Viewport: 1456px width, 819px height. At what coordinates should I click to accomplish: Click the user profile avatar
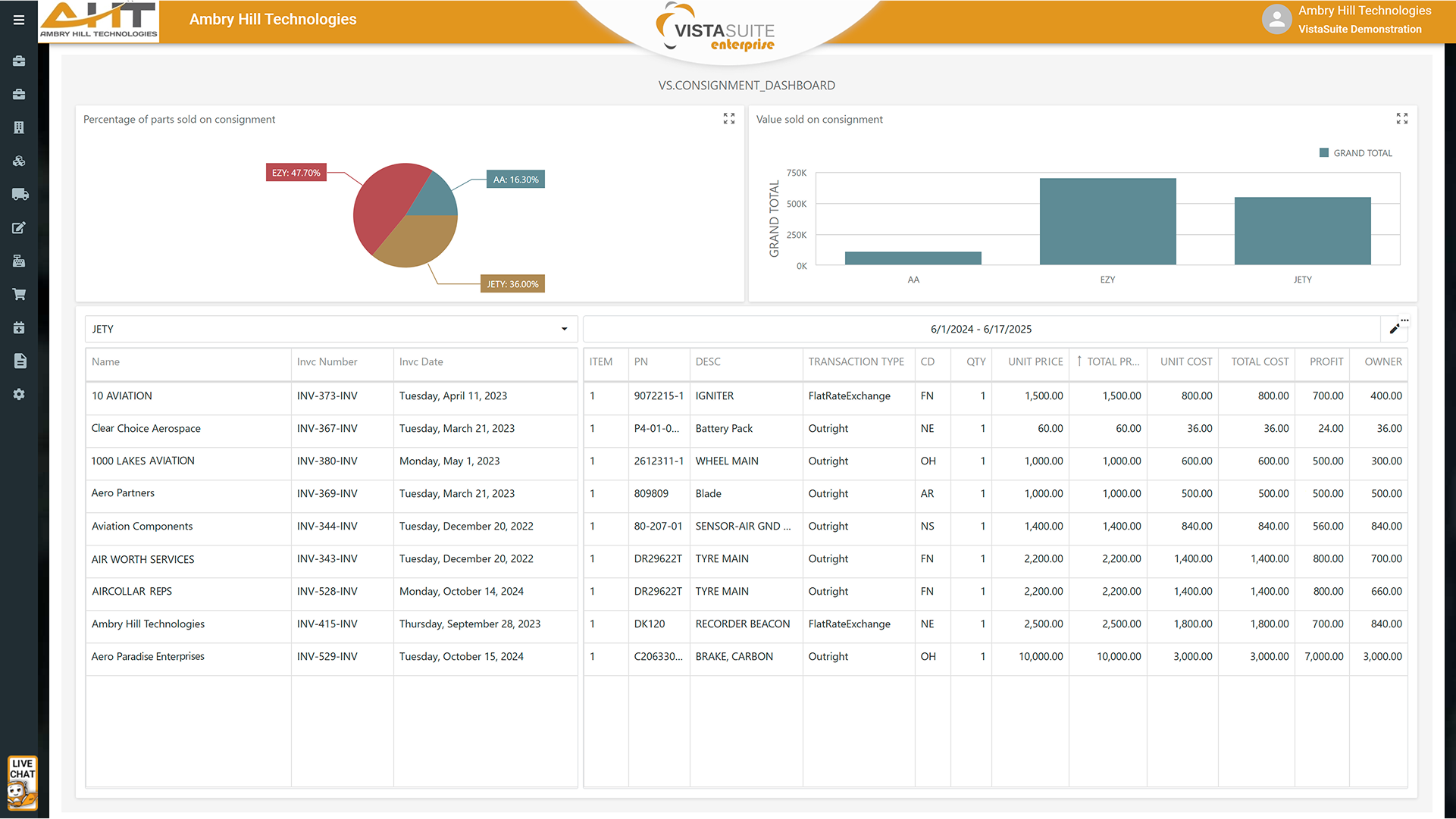(x=1276, y=20)
